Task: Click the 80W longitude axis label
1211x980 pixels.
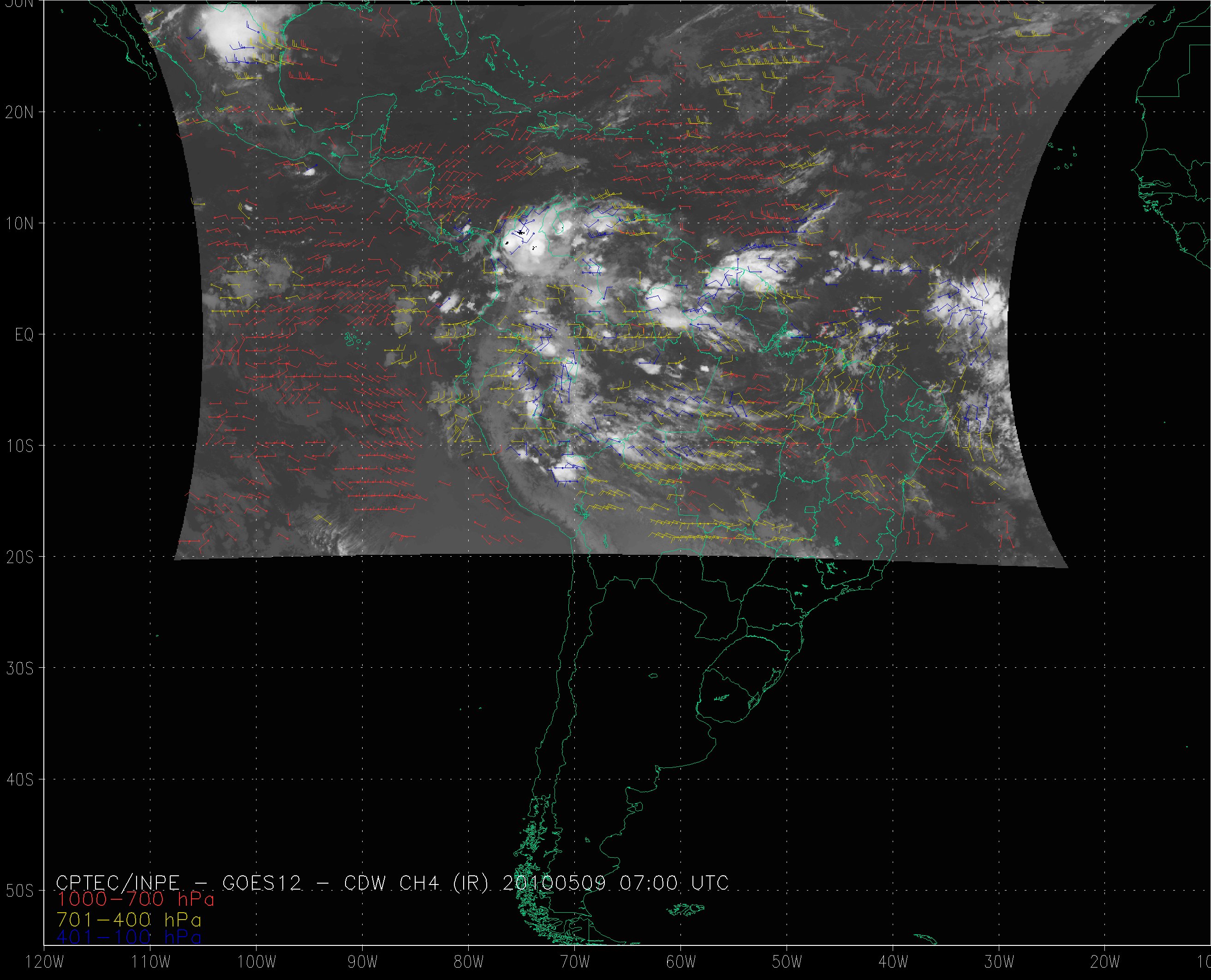Action: pos(469,962)
